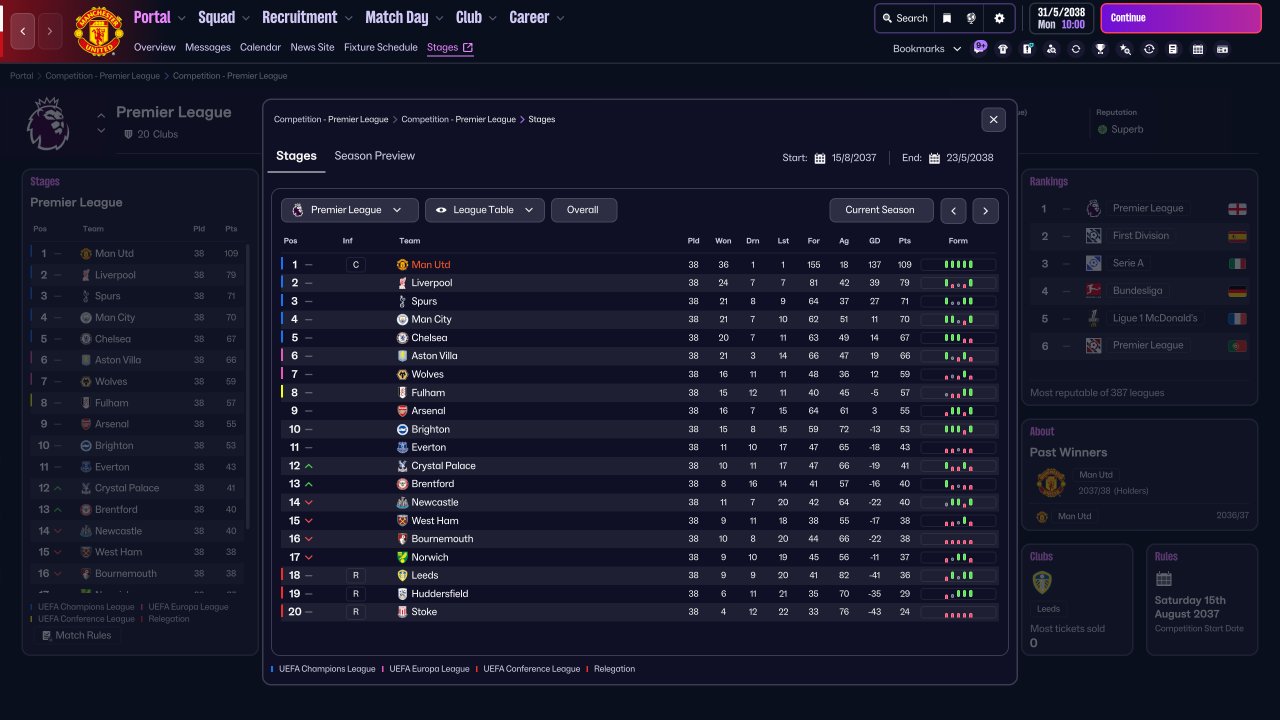Go to previous season with left arrow button
Image resolution: width=1280 pixels, height=720 pixels.
click(954, 210)
